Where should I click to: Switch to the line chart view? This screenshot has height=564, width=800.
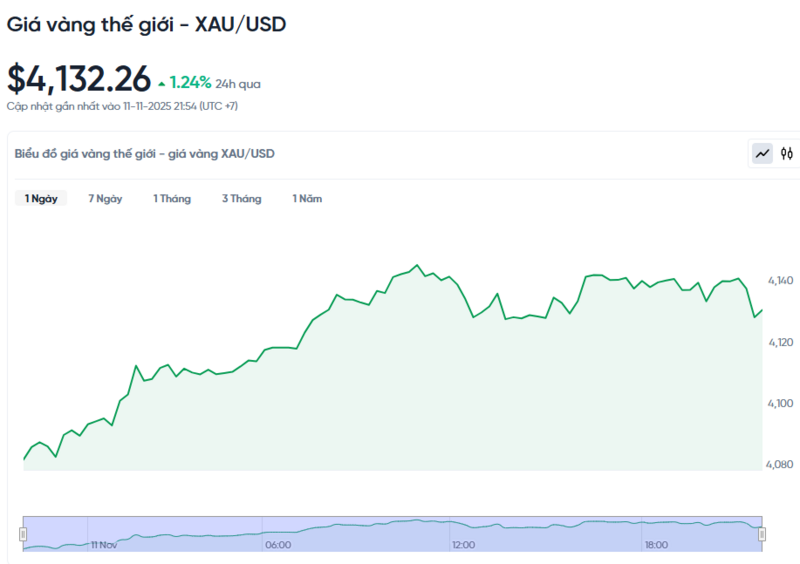click(x=763, y=153)
